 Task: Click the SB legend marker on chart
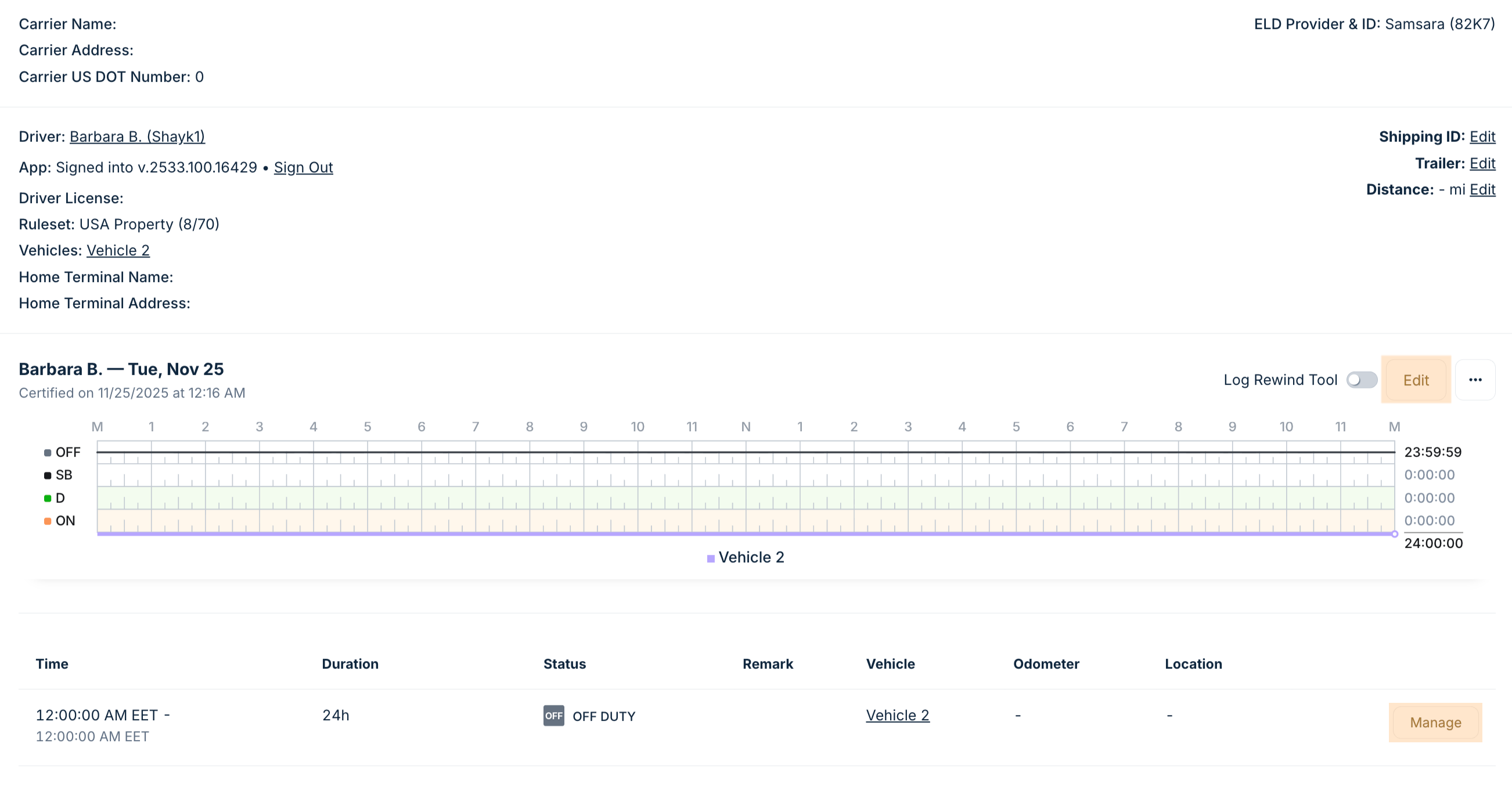click(x=48, y=475)
